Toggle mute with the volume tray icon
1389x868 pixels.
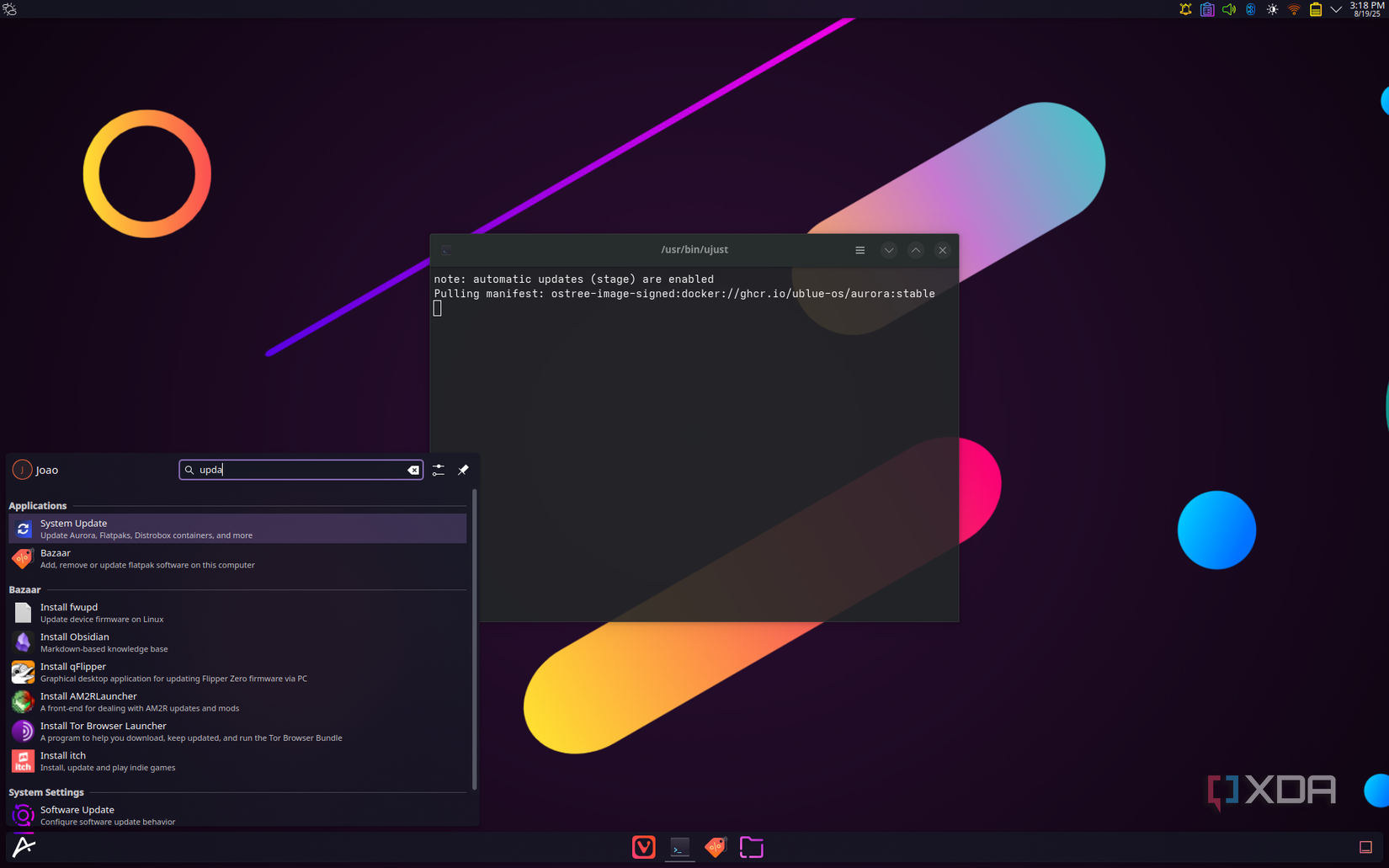(x=1228, y=9)
